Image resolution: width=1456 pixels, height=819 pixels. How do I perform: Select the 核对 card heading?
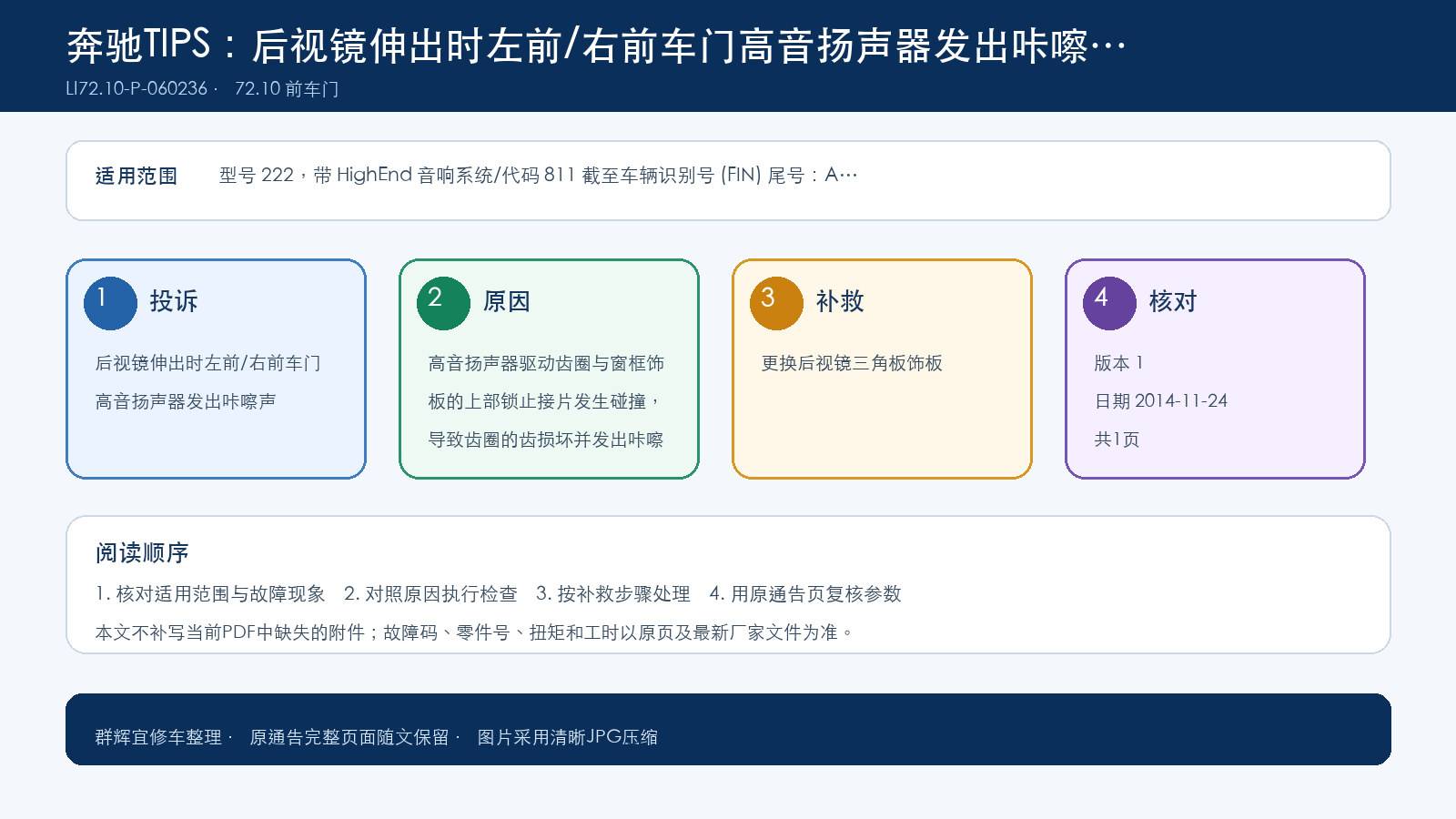point(1173,301)
